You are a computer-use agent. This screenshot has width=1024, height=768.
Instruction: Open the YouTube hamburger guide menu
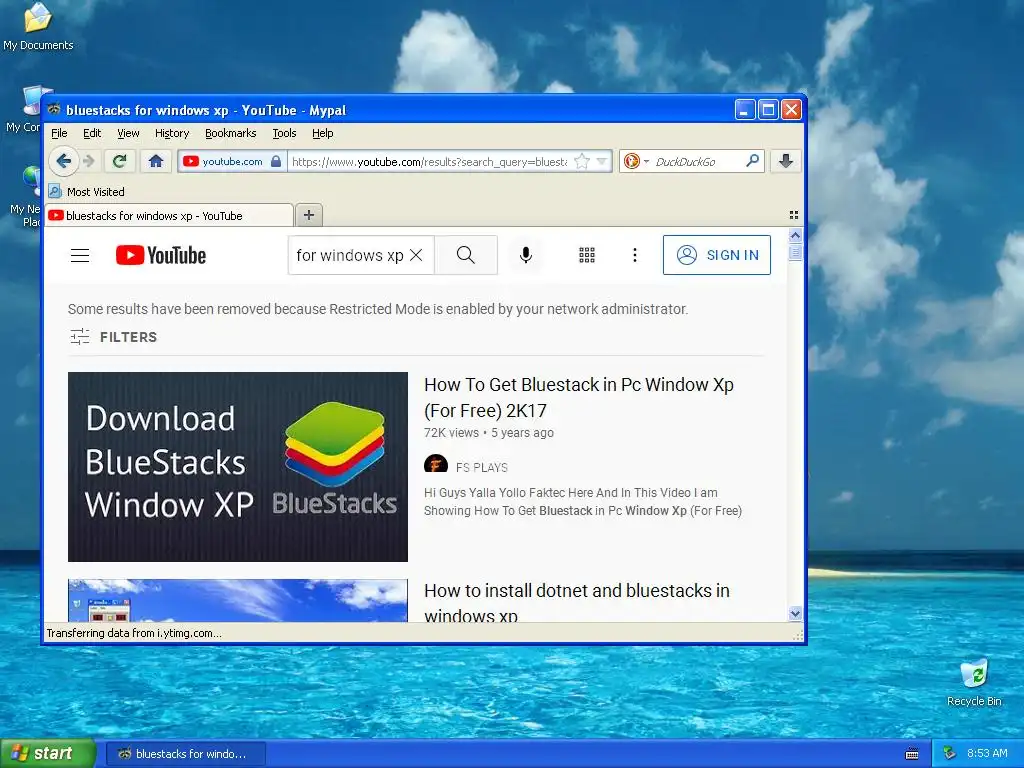80,255
